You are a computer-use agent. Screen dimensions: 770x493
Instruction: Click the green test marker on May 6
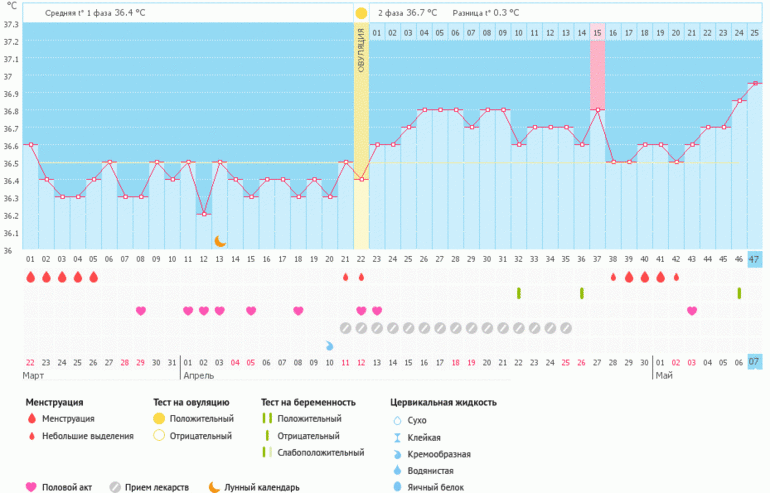pyautogui.click(x=739, y=293)
